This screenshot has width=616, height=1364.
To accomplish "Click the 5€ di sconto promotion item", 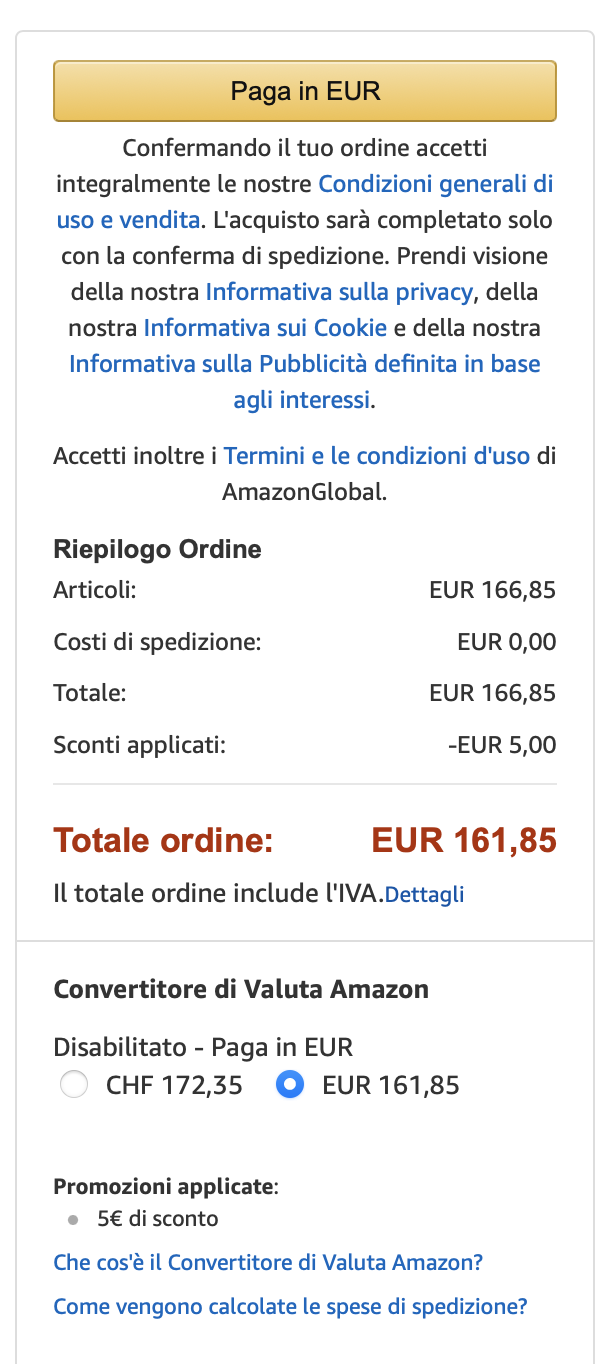I will click(x=158, y=1219).
